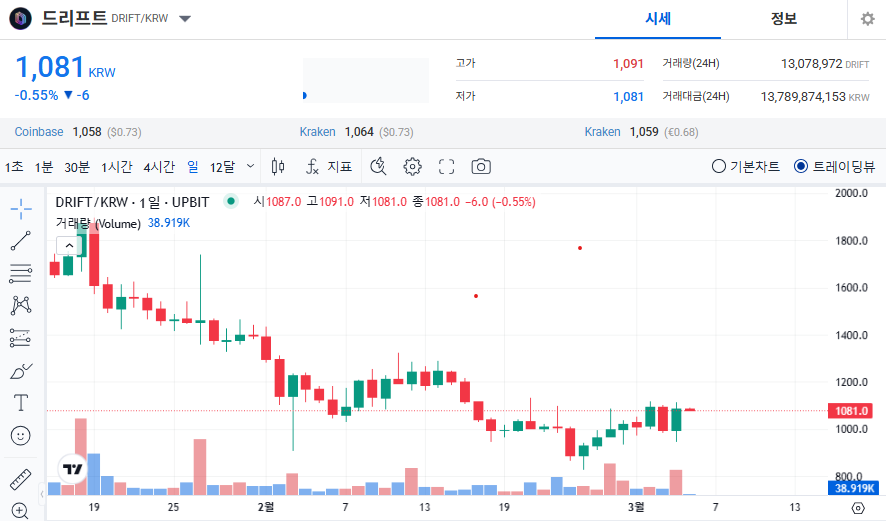
Task: Select the 4시간 timeframe
Action: click(159, 167)
